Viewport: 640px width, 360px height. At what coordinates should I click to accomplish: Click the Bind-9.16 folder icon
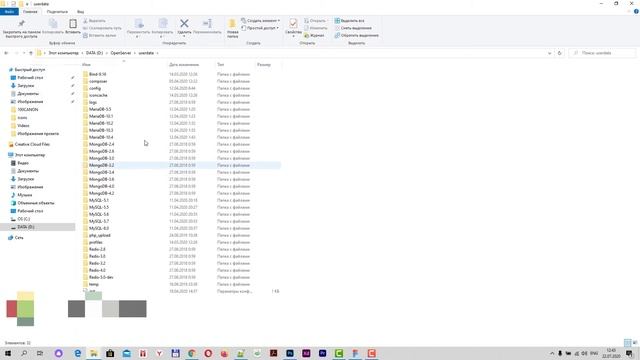(x=85, y=74)
